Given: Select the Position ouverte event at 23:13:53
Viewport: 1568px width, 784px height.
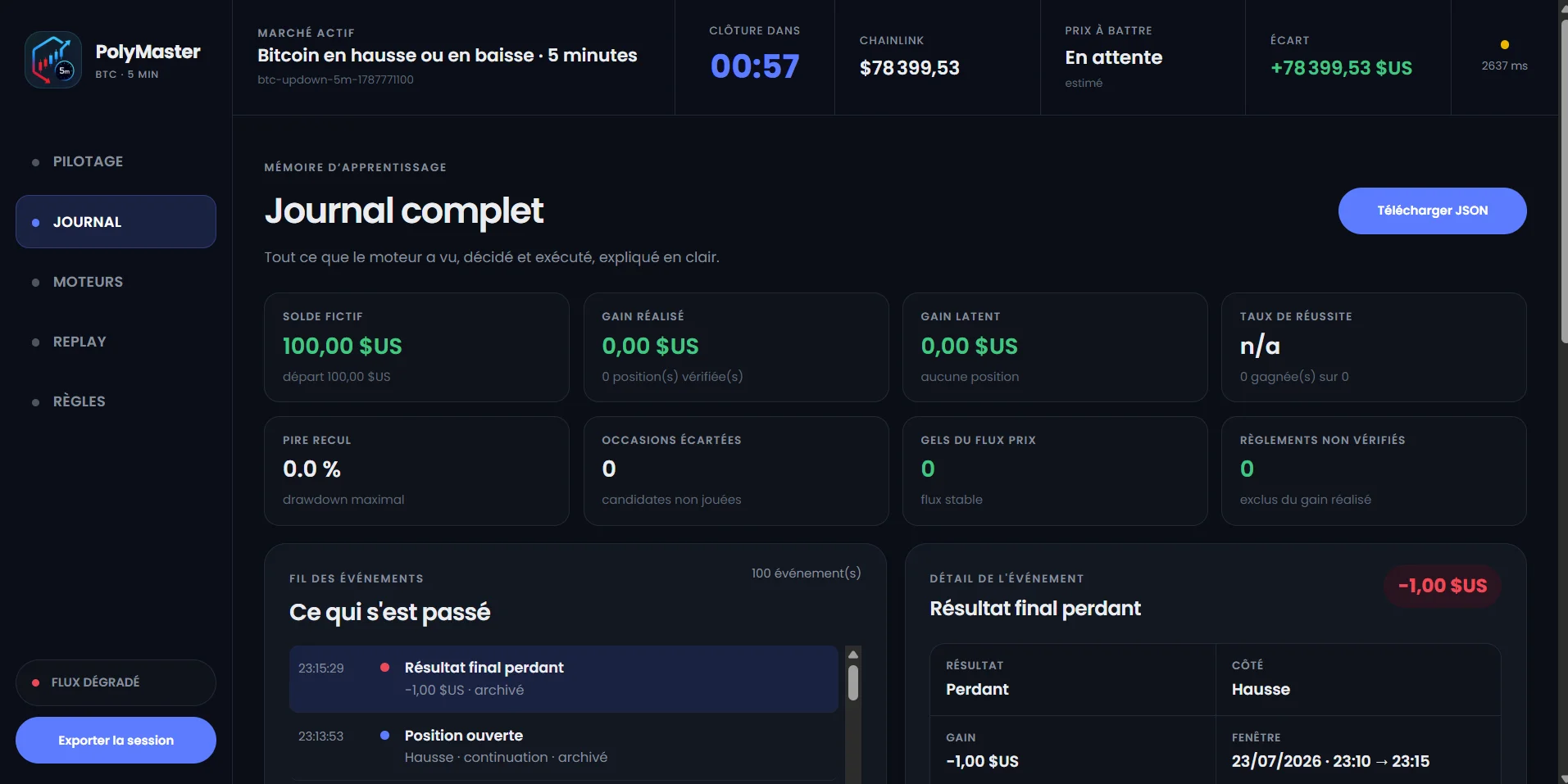Looking at the screenshot, I should [x=564, y=746].
